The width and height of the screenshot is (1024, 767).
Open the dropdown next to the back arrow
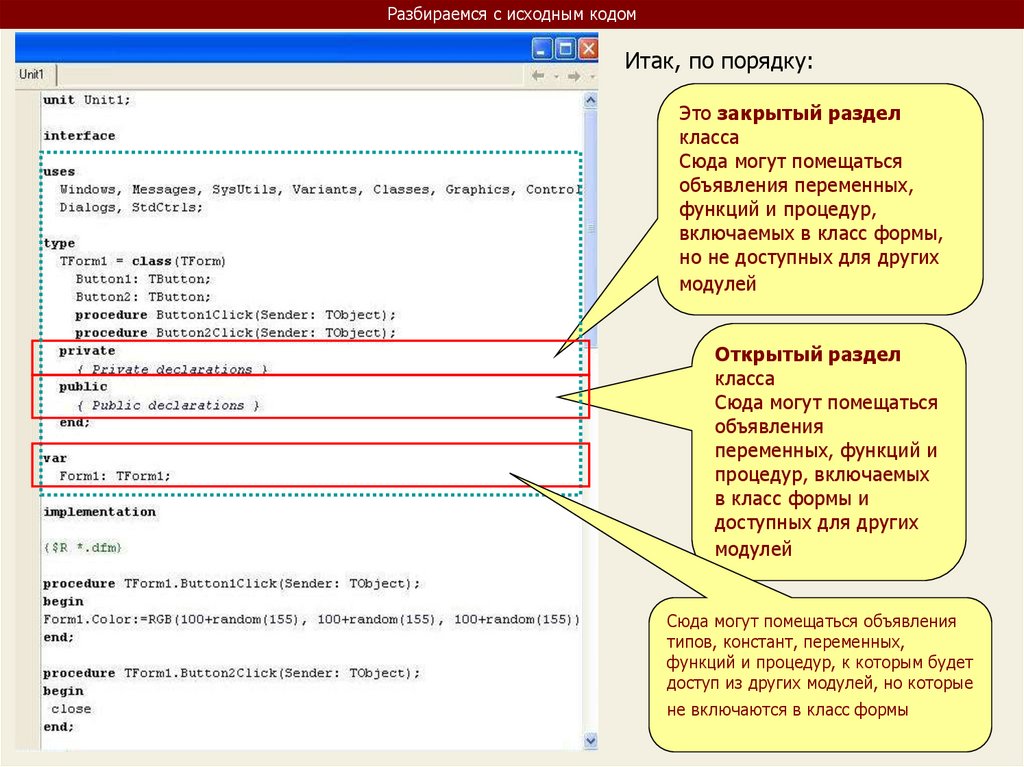click(556, 76)
